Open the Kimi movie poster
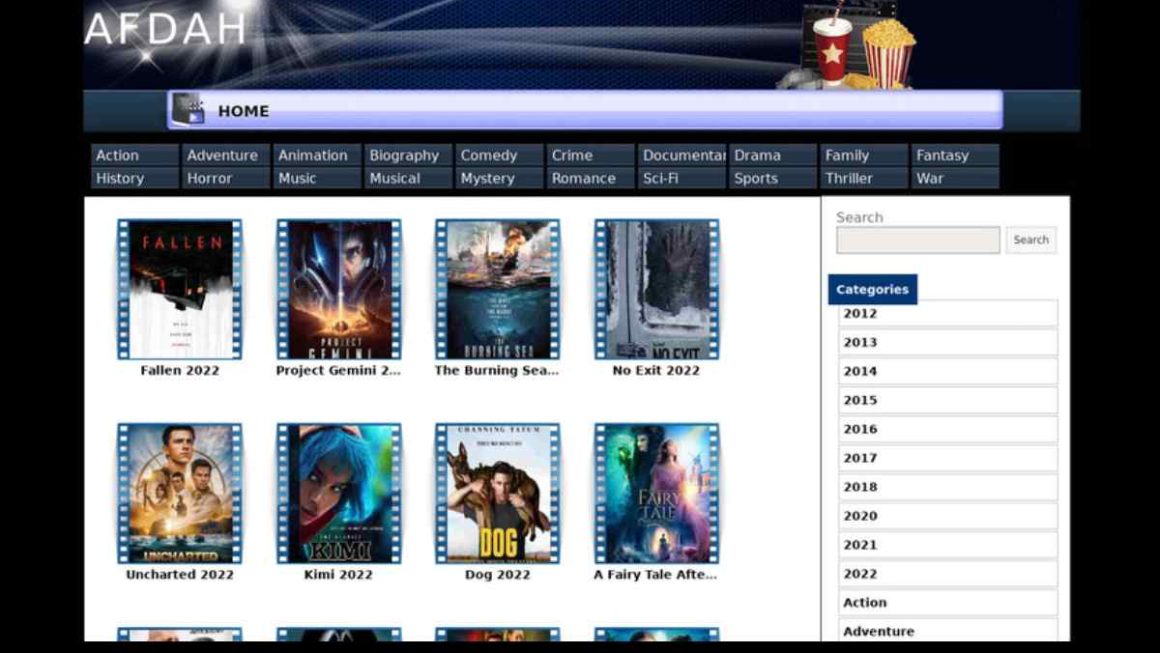 click(x=339, y=493)
